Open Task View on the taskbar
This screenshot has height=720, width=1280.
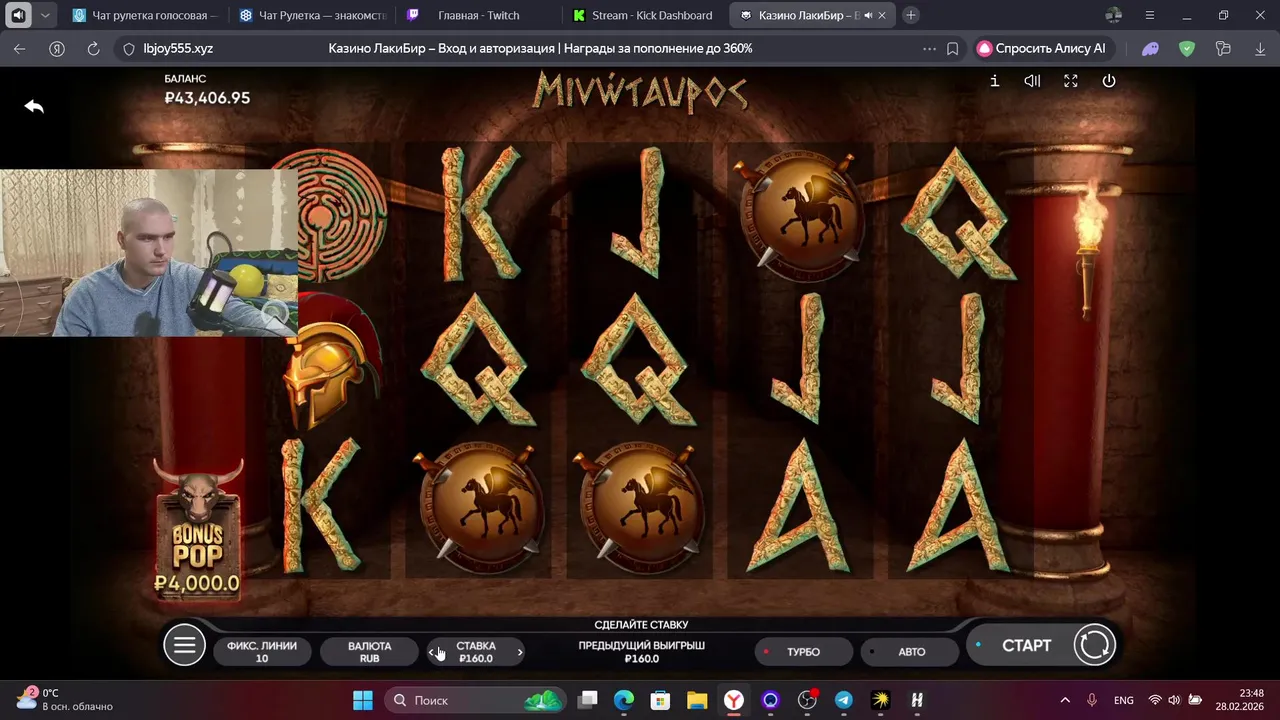pos(588,700)
